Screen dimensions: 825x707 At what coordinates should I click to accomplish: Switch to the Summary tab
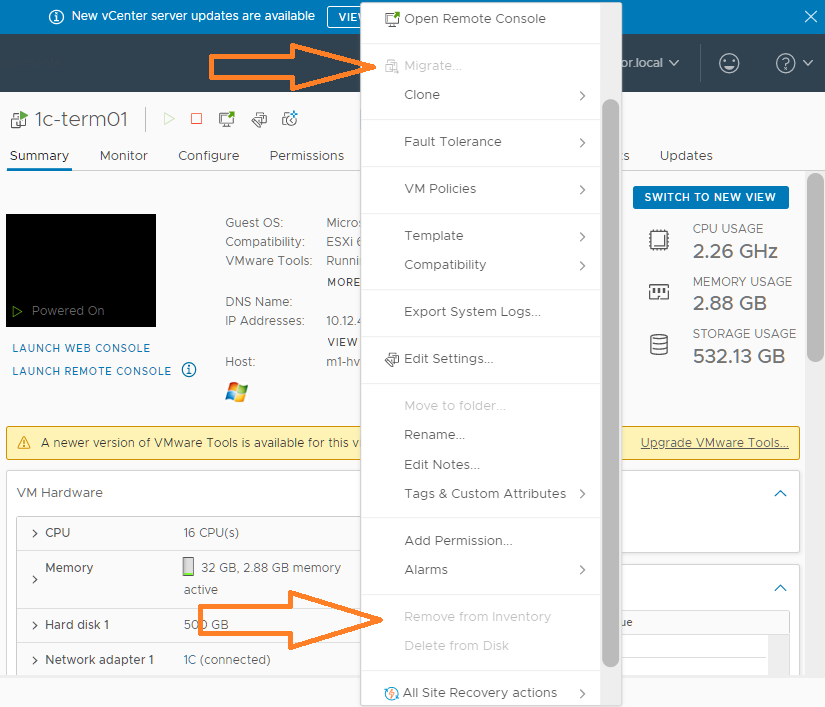click(39, 156)
